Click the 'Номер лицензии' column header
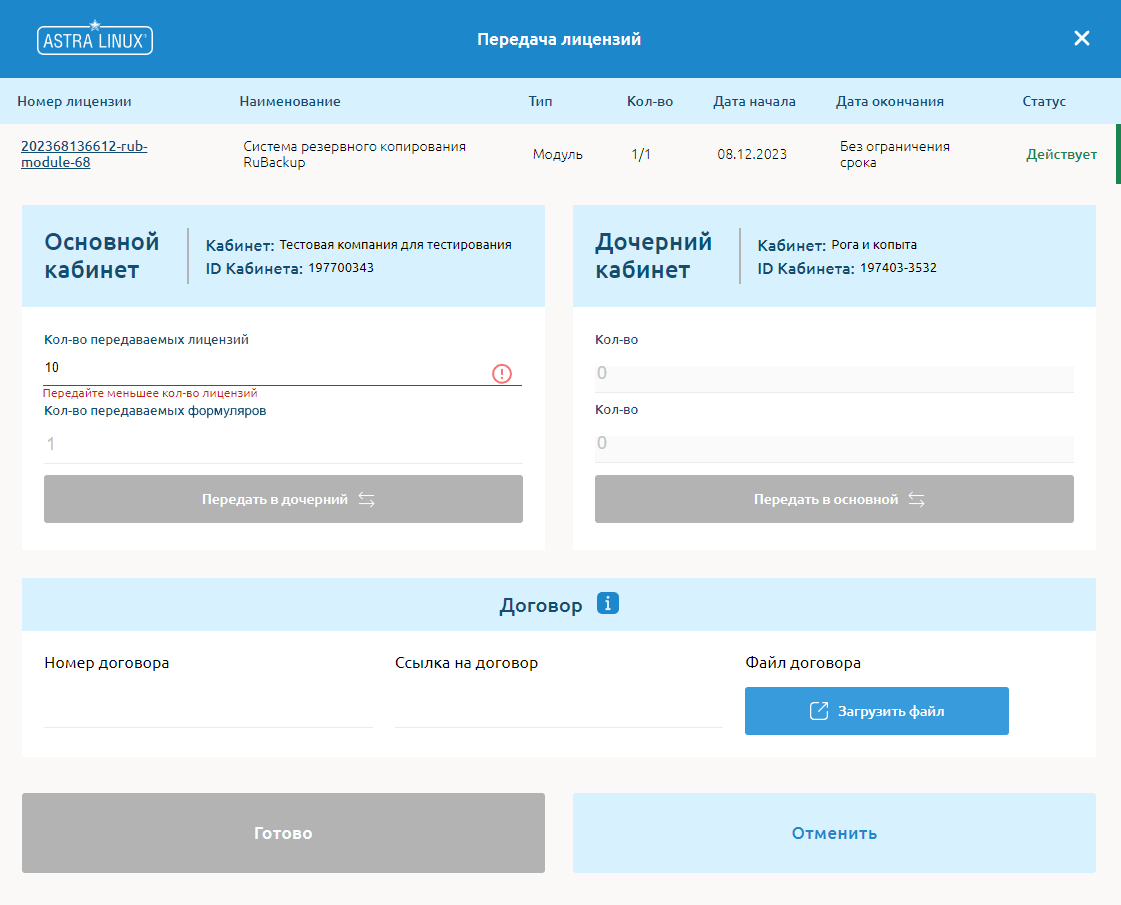1121x905 pixels. (74, 101)
